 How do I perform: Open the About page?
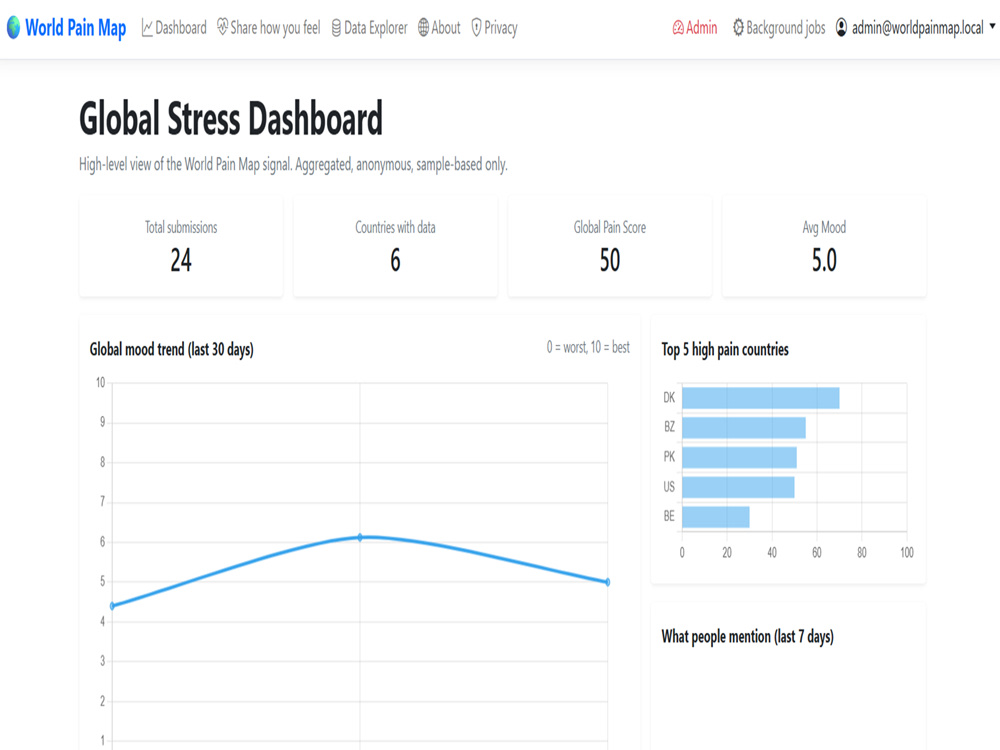point(439,28)
